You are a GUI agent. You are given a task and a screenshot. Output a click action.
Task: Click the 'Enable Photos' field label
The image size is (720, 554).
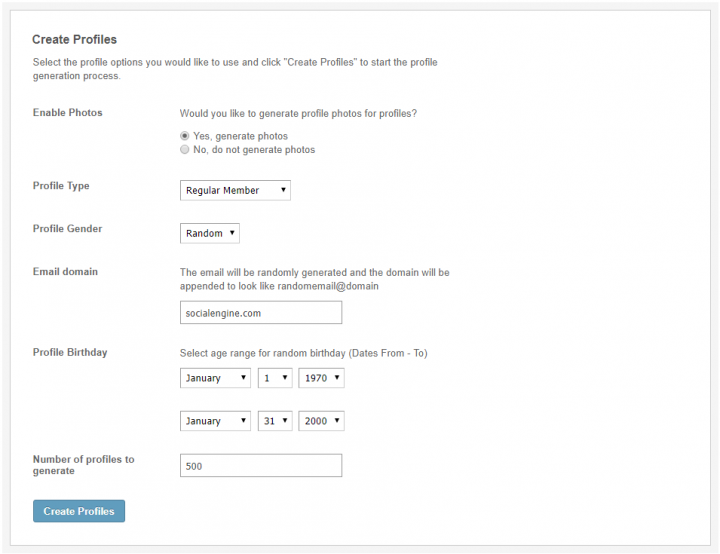pyautogui.click(x=68, y=113)
